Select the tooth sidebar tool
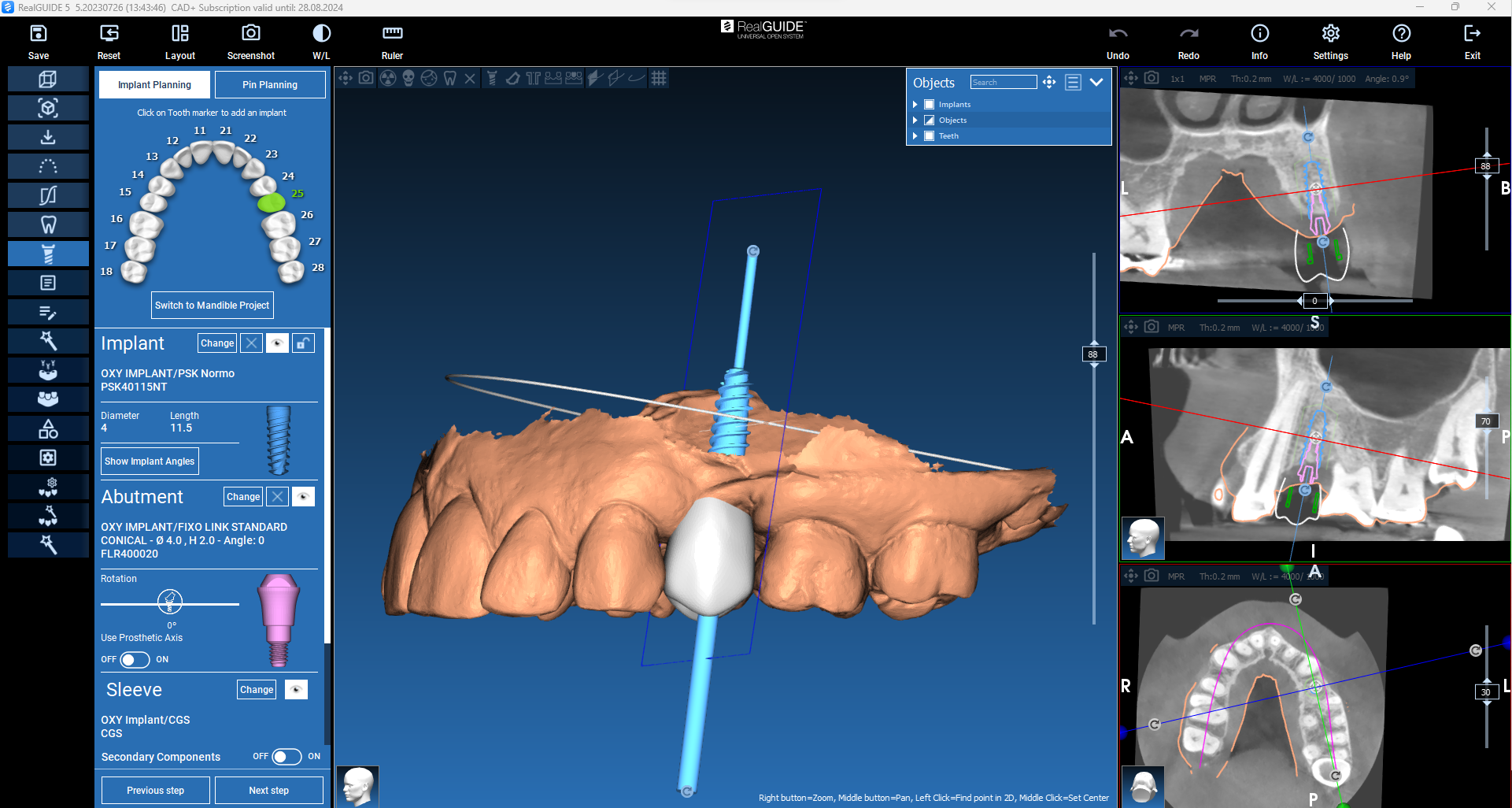Screen dimensions: 1512x808 48,224
